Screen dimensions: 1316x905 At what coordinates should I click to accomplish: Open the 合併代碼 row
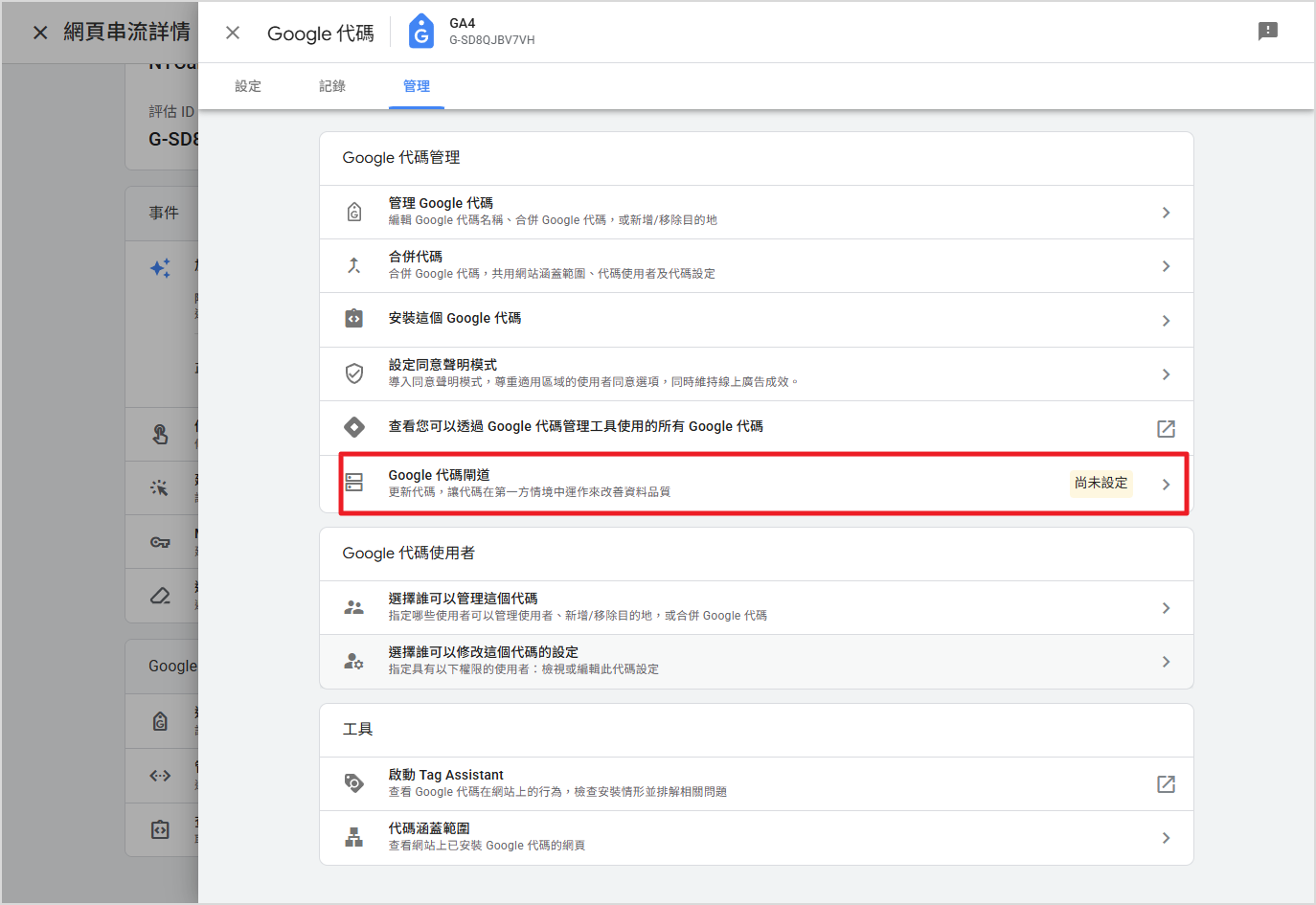pyautogui.click(x=757, y=266)
